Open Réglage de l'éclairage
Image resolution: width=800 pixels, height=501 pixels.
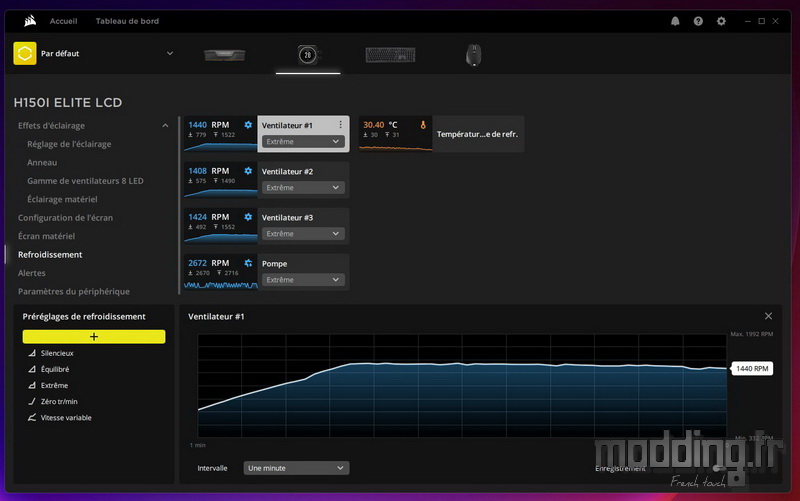69,144
